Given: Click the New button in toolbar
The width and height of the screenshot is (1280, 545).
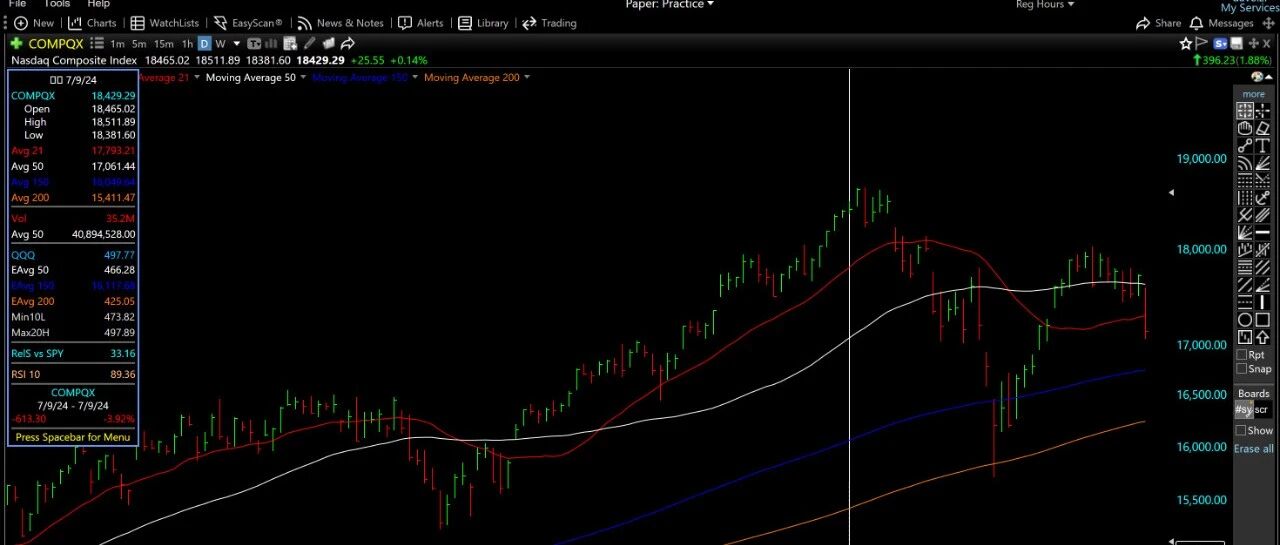Looking at the screenshot, I should coord(34,23).
